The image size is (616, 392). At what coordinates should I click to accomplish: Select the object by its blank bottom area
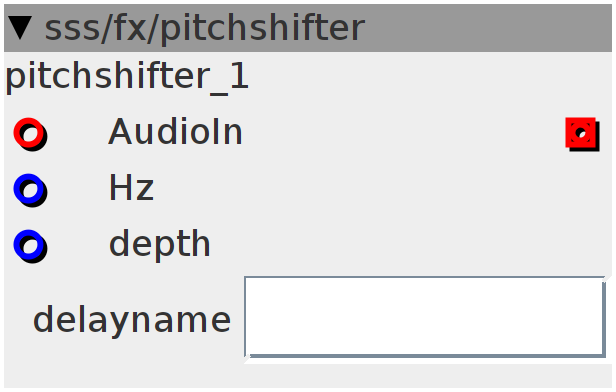click(x=308, y=376)
